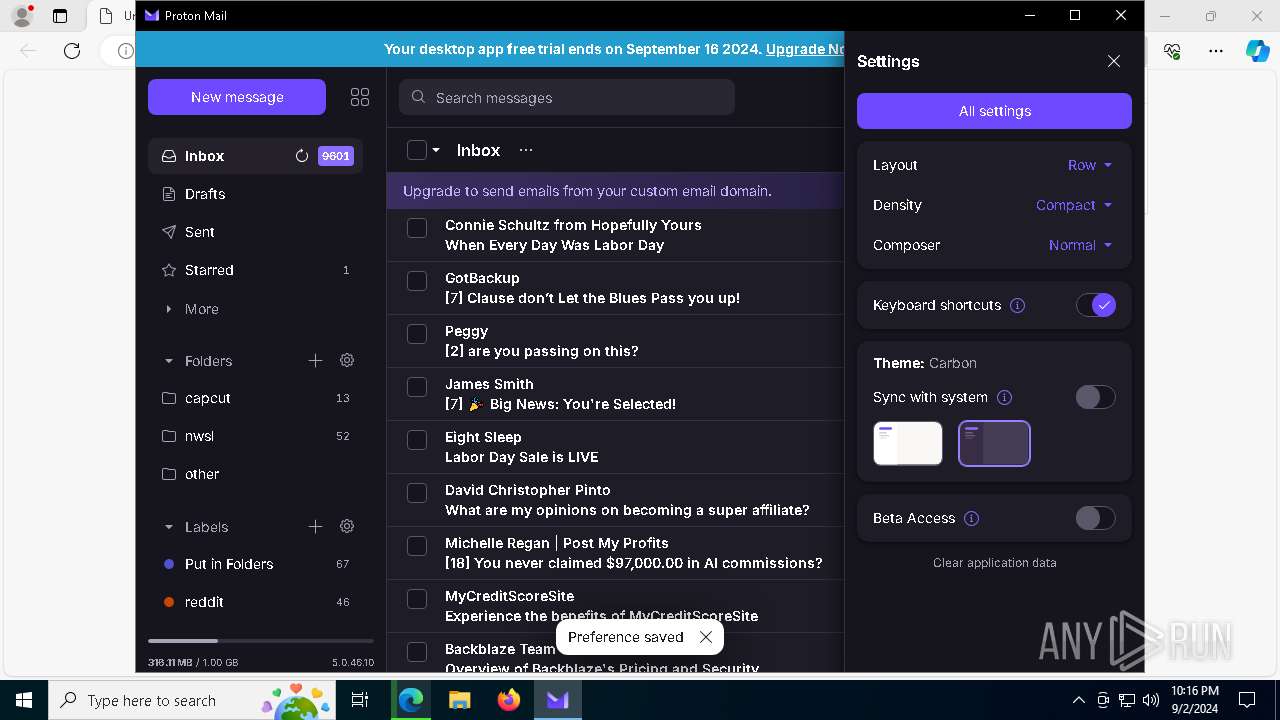Click the Upgrade Now link in banner
This screenshot has width=1280, height=720.
pos(805,49)
